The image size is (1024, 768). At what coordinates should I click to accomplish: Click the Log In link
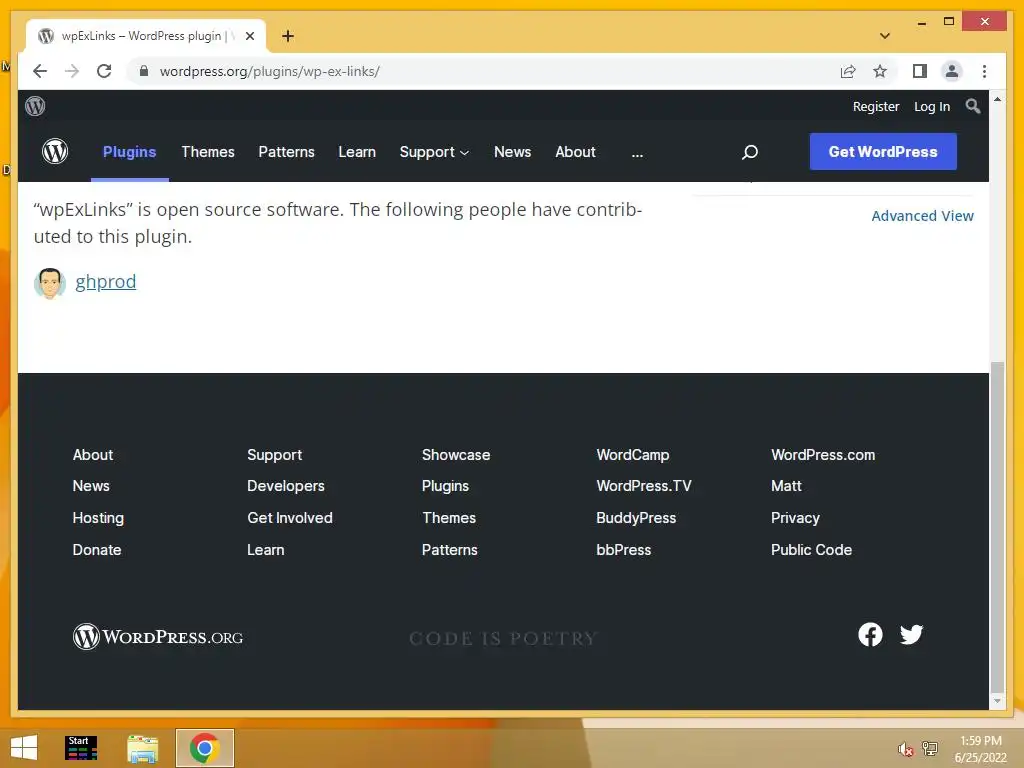pos(932,106)
